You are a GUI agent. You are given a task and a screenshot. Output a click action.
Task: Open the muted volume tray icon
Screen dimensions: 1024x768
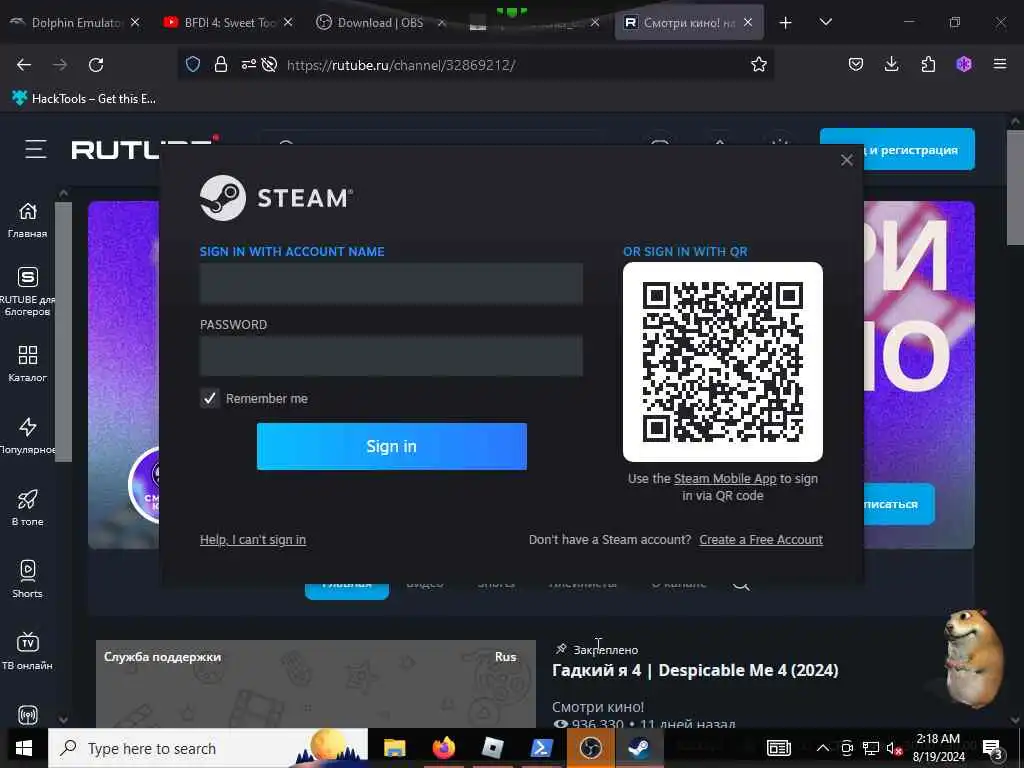(x=893, y=749)
